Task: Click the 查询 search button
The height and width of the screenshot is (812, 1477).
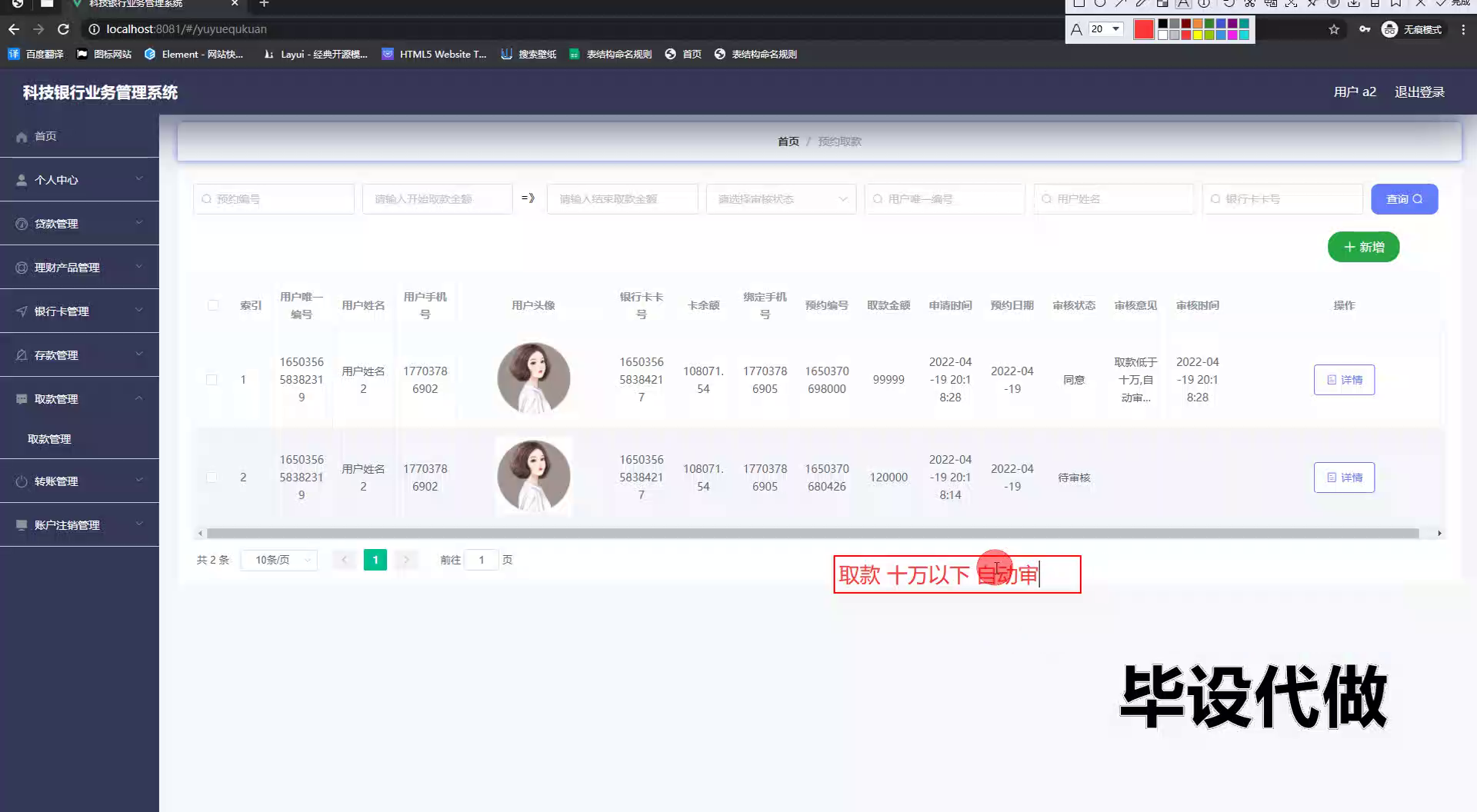Action: (1404, 199)
